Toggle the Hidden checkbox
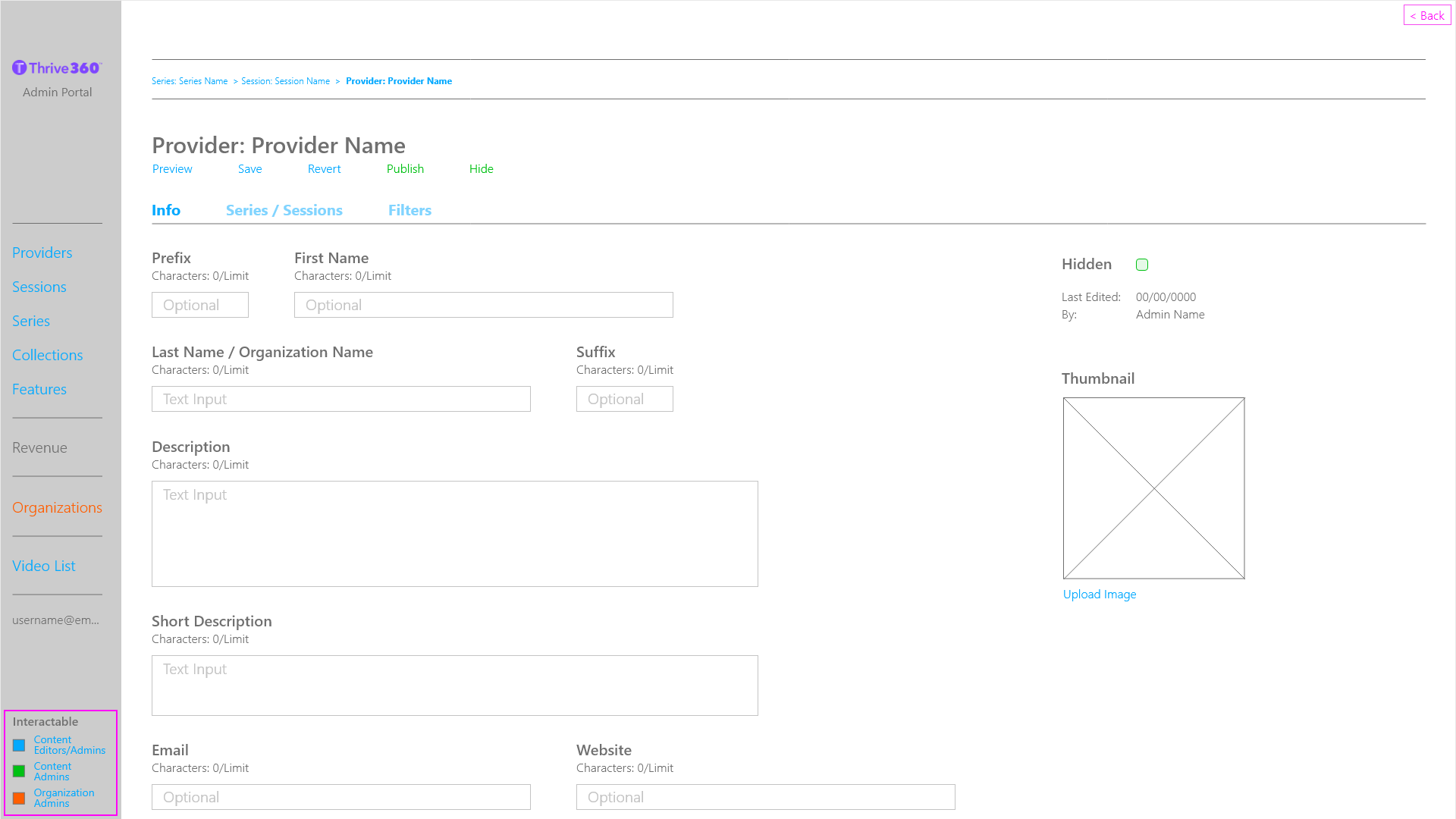The height and width of the screenshot is (819, 1456). (x=1142, y=265)
